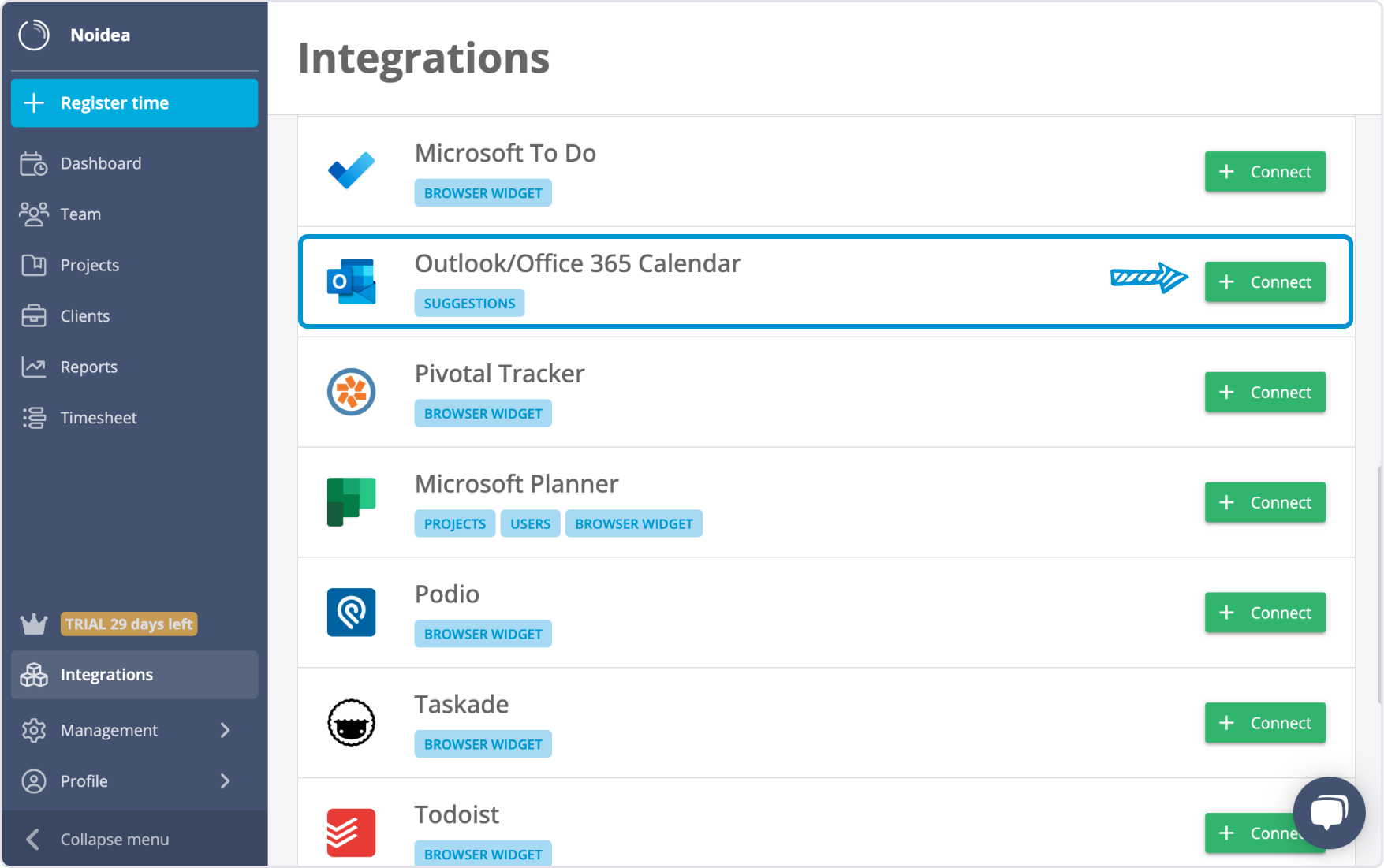Navigate to the Team page

coord(80,214)
